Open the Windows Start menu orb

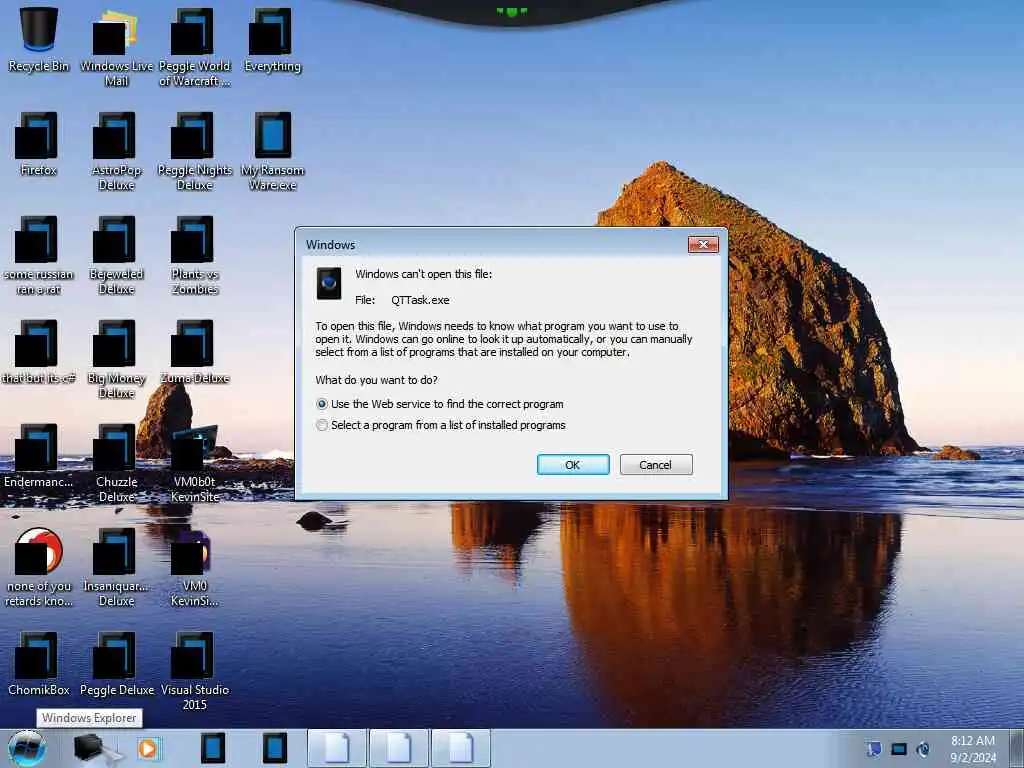pyautogui.click(x=27, y=748)
